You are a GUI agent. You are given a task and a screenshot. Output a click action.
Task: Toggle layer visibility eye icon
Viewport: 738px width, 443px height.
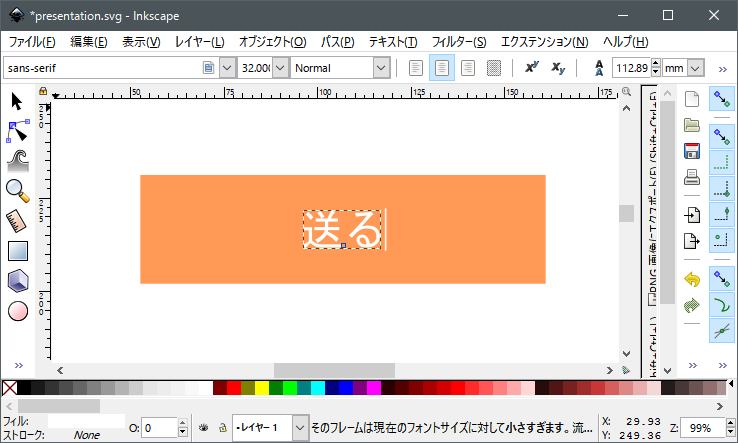coord(203,428)
